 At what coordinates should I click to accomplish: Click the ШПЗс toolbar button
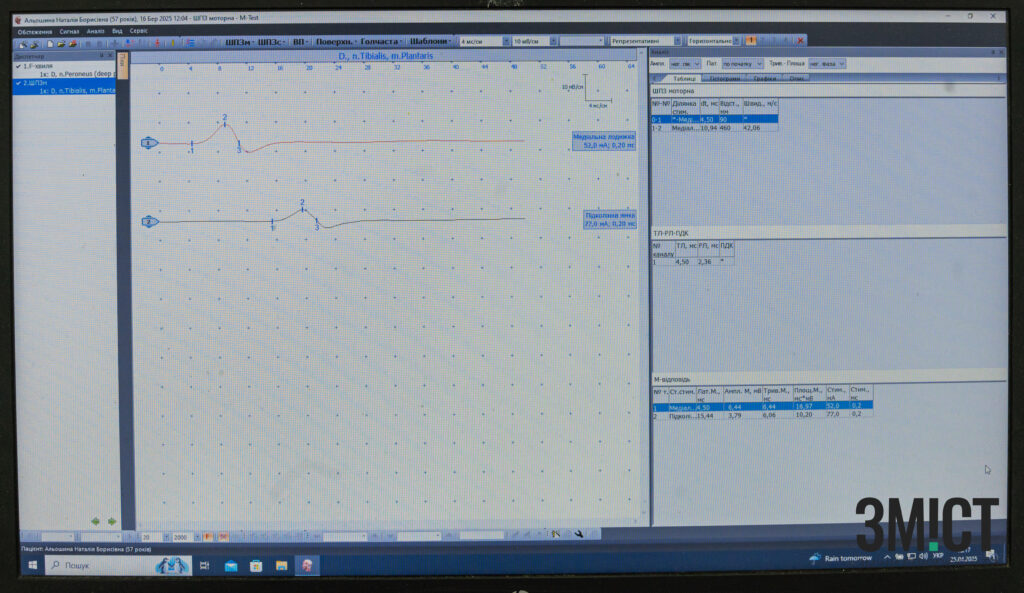(x=270, y=42)
